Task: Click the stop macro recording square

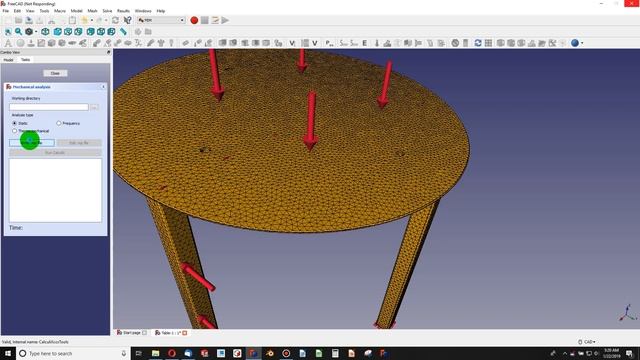Action: coord(204,20)
